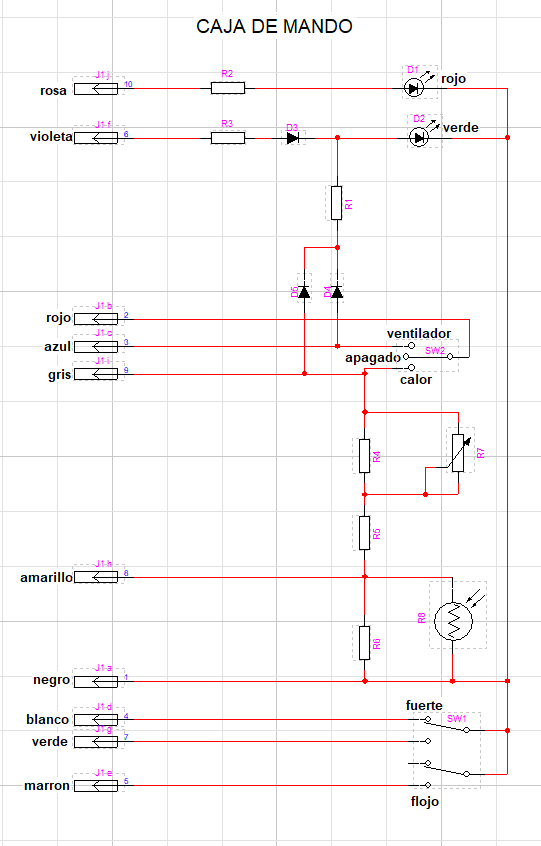Select connector J1-j labeled rosa
This screenshot has height=846, width=541.
click(96, 88)
